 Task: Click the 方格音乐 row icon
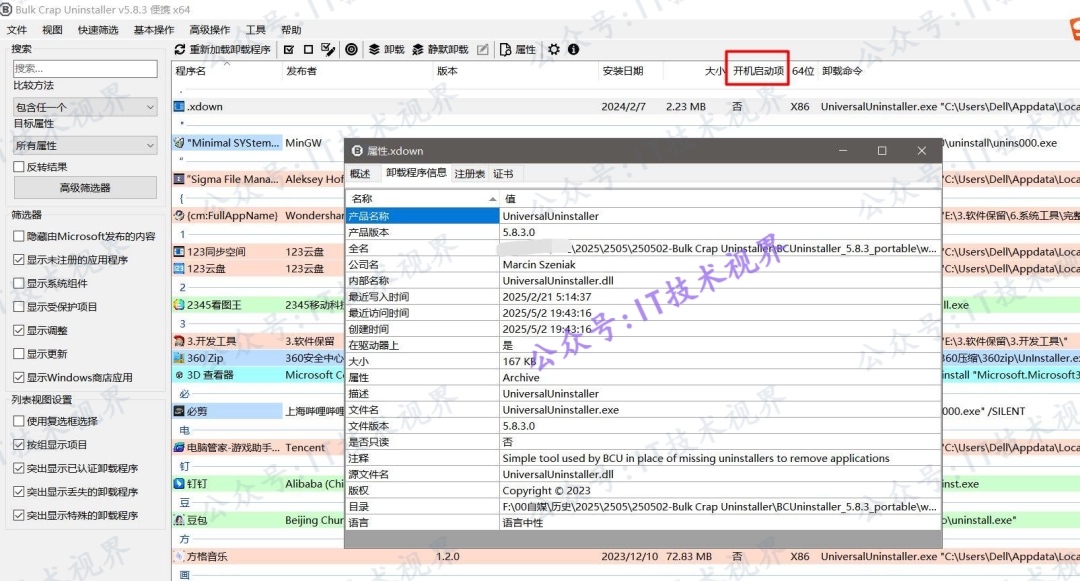tap(179, 556)
